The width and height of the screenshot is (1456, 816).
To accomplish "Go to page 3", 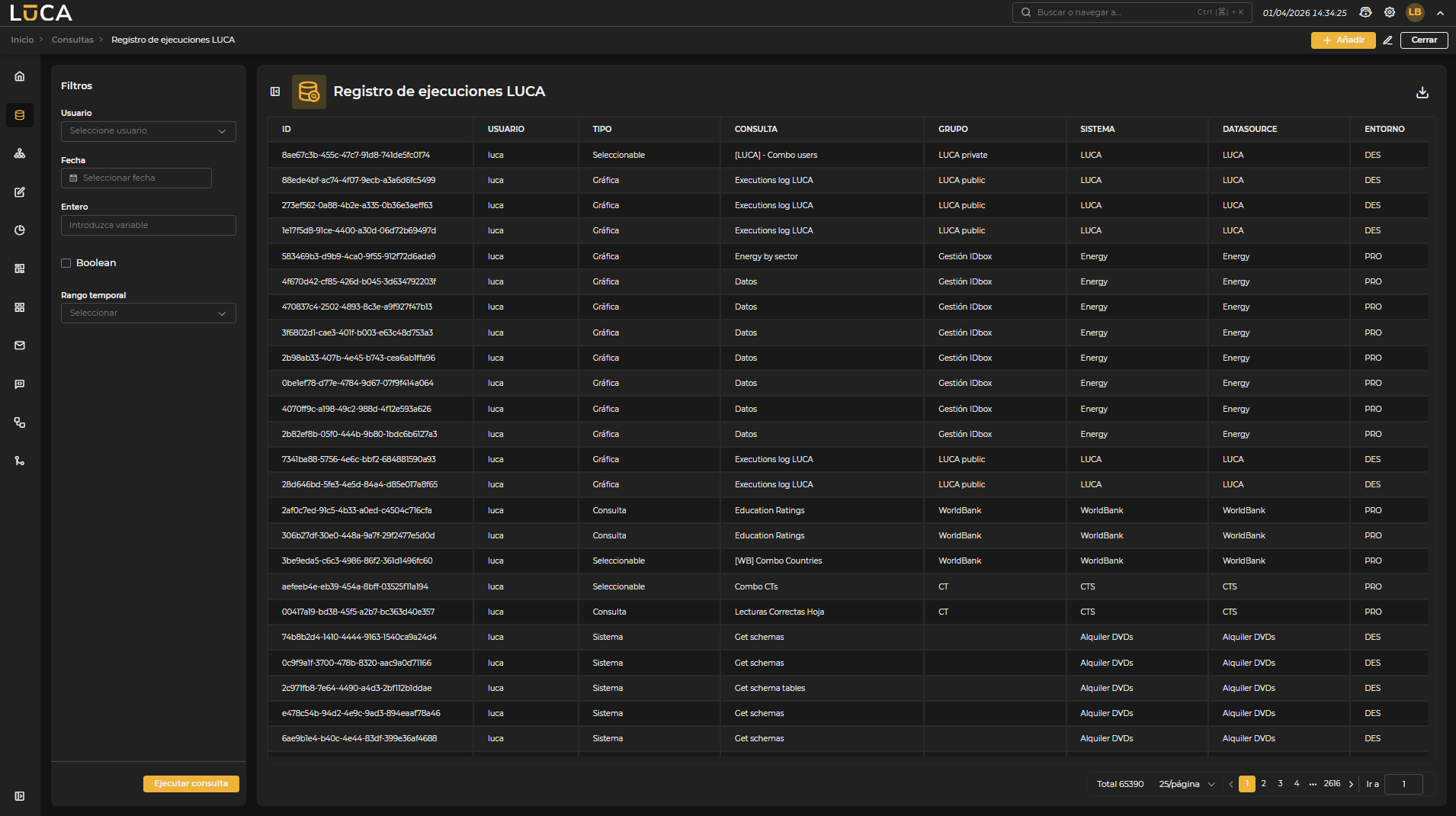I will click(1281, 784).
